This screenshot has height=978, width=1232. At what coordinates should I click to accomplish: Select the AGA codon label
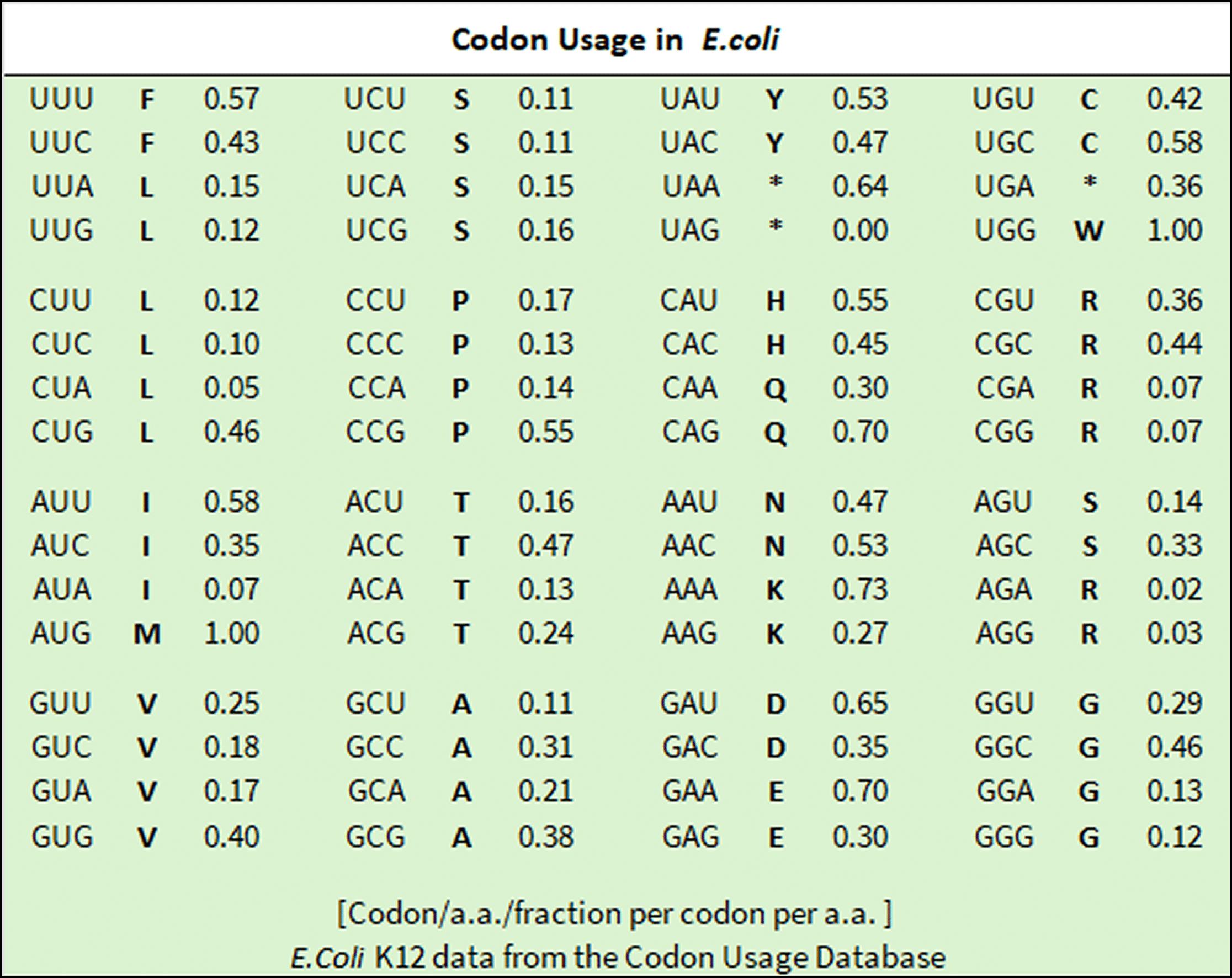(1004, 589)
